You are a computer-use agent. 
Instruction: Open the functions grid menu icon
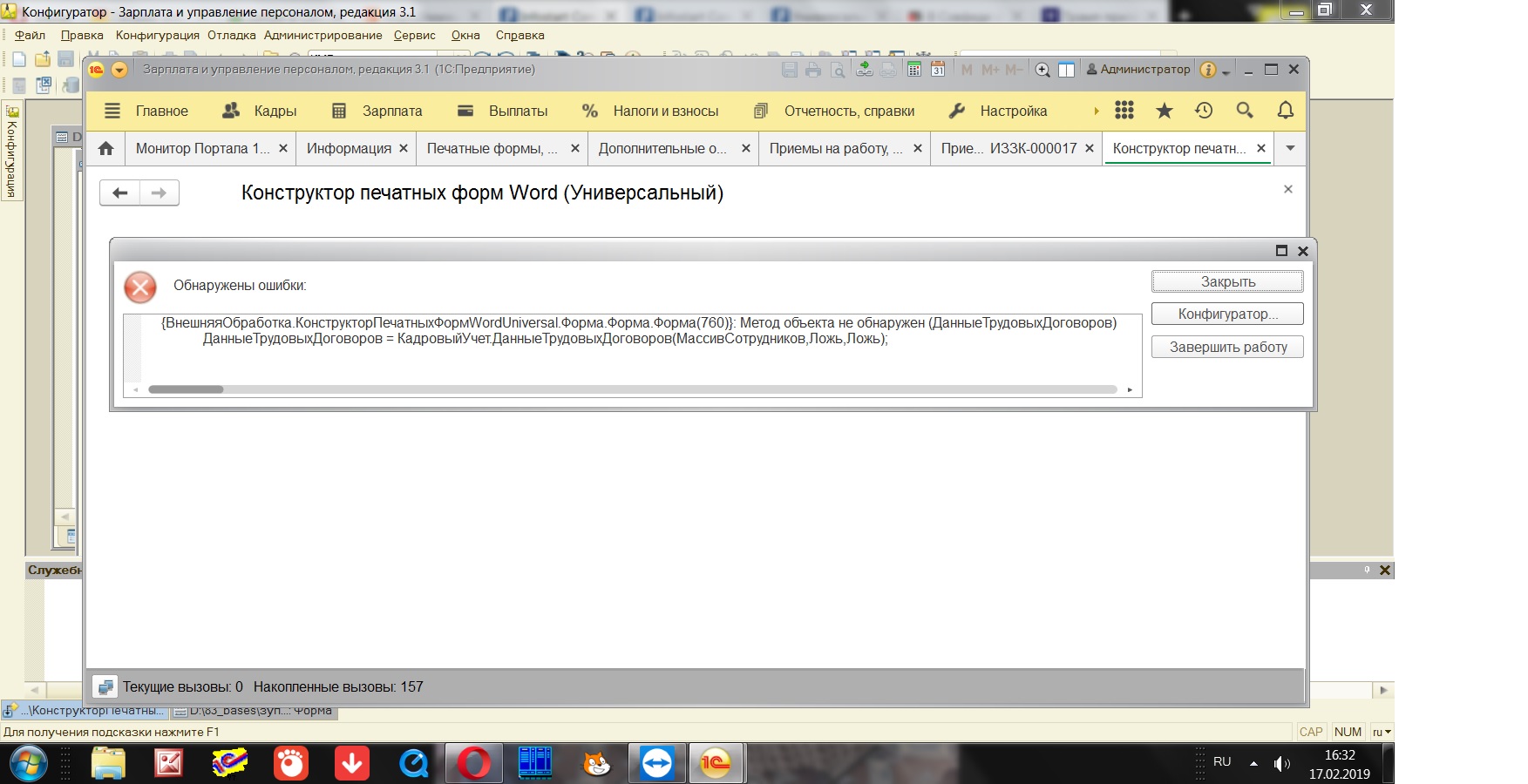click(x=1124, y=111)
